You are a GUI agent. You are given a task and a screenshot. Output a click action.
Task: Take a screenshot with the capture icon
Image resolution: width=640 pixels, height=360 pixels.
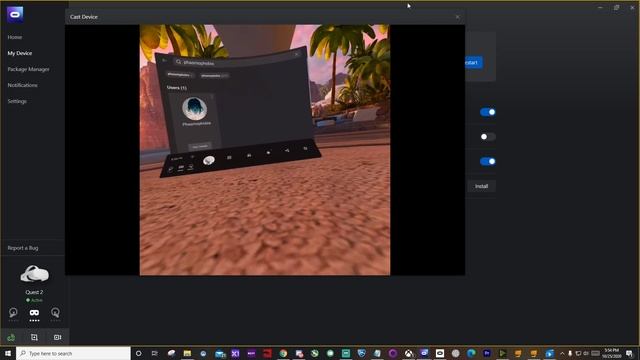click(34, 337)
